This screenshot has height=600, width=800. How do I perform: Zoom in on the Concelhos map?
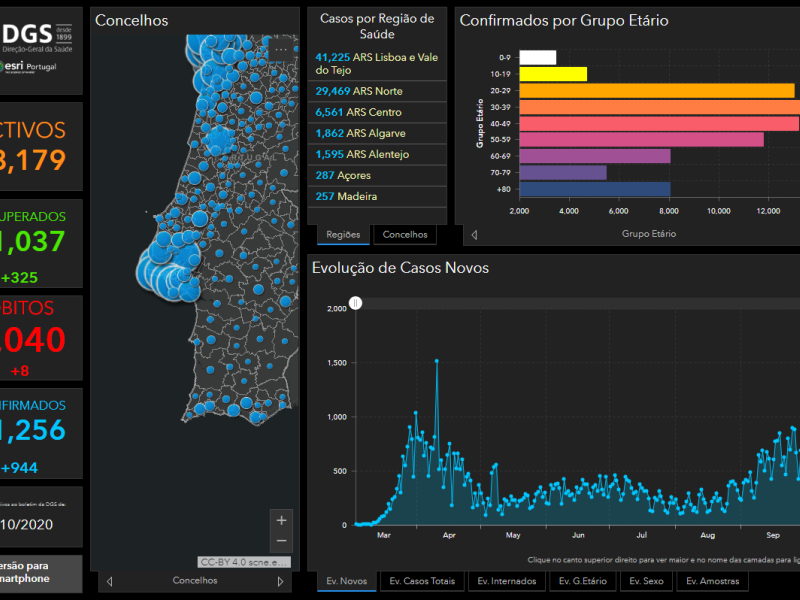coord(281,521)
